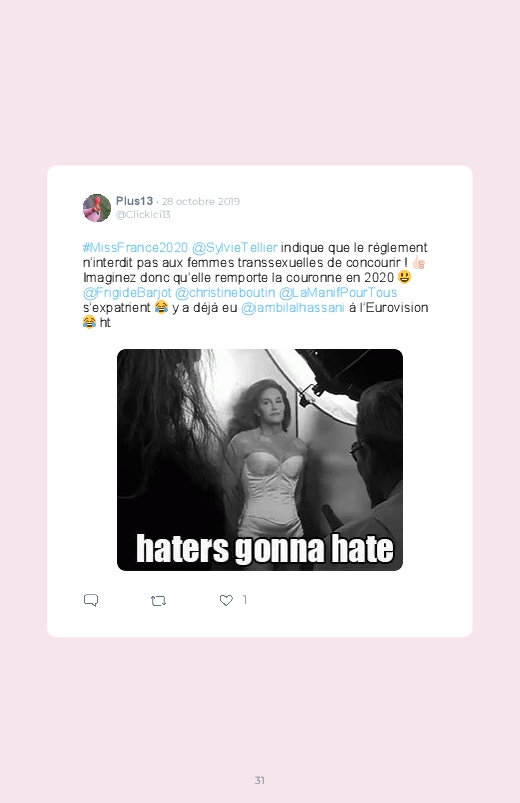Click the Plus13 display name

[134, 201]
